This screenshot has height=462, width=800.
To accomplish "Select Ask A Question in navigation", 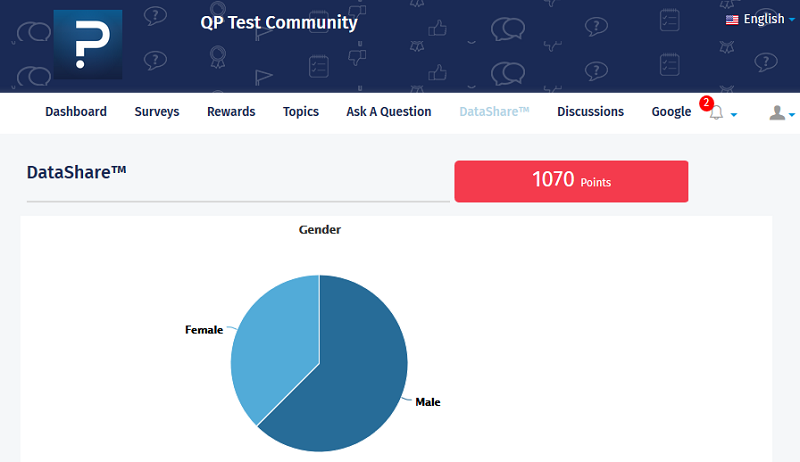I will click(389, 112).
